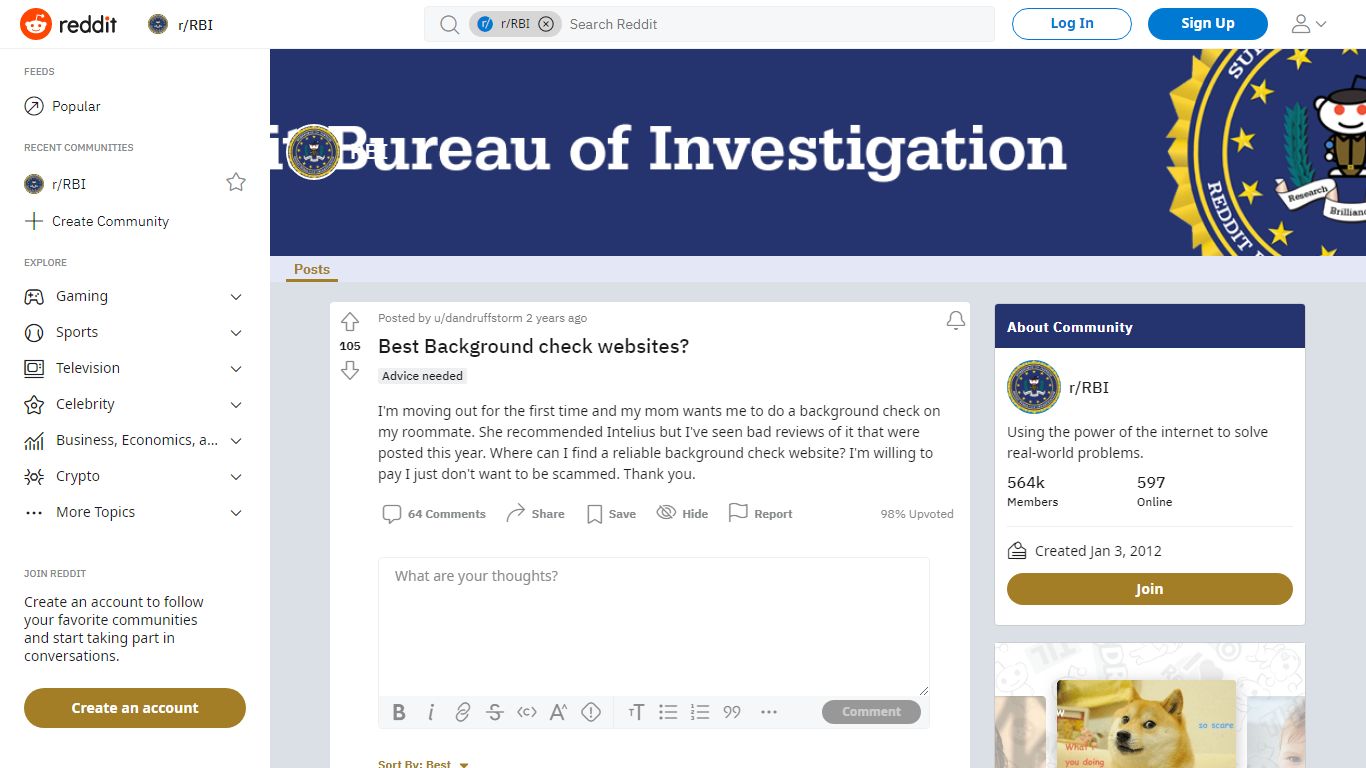This screenshot has width=1366, height=768.
Task: Favorite r/RBI with the star icon
Action: [236, 182]
